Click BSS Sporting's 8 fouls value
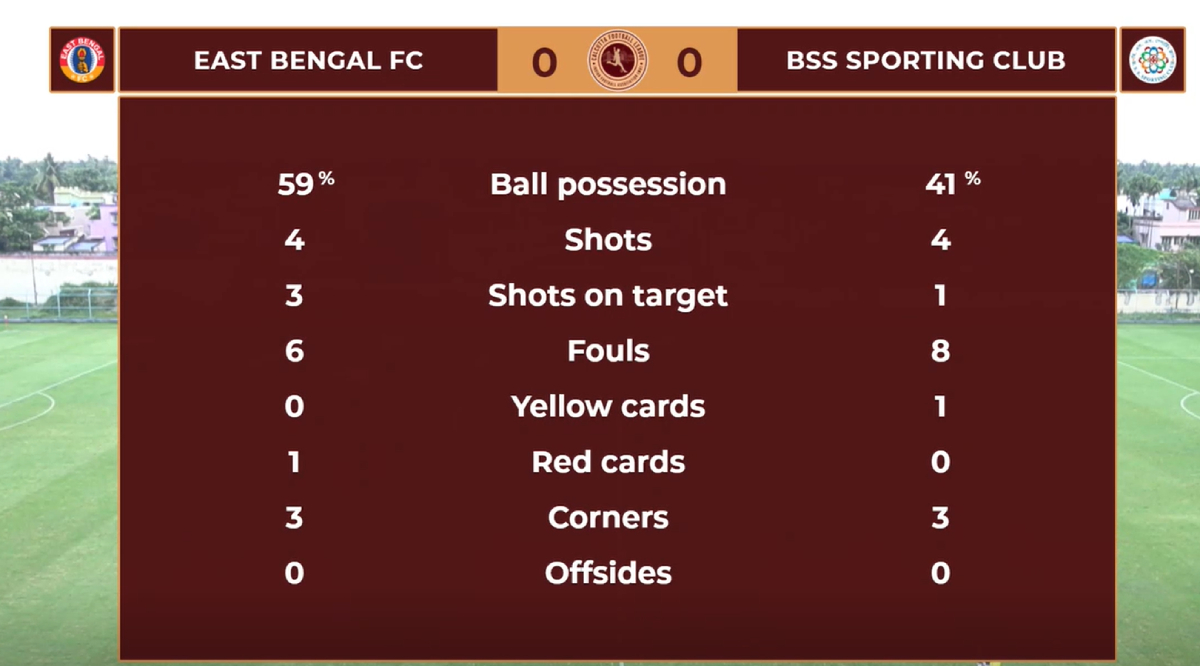This screenshot has width=1200, height=666. [940, 351]
